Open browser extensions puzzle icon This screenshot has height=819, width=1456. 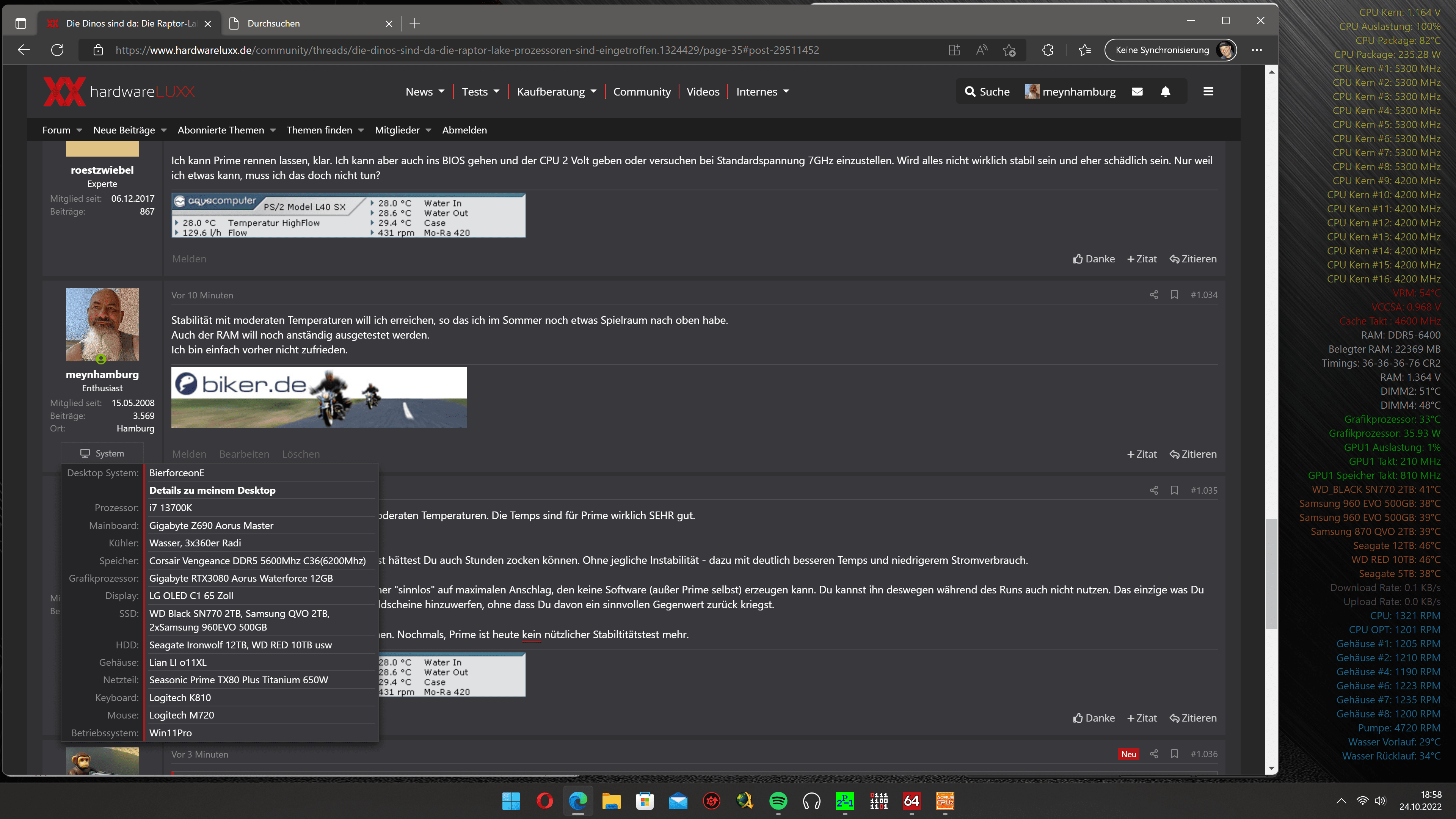[1047, 50]
